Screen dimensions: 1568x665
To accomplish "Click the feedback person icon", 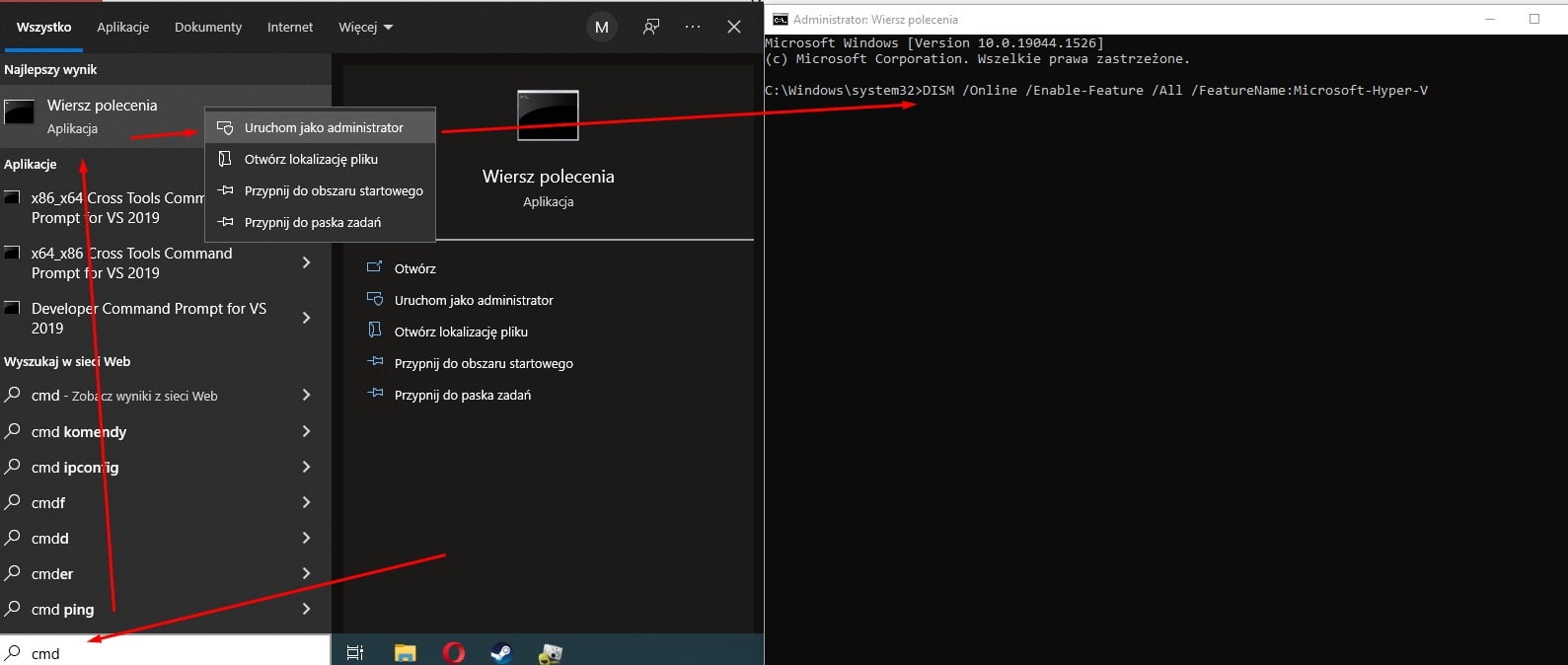I will click(651, 27).
